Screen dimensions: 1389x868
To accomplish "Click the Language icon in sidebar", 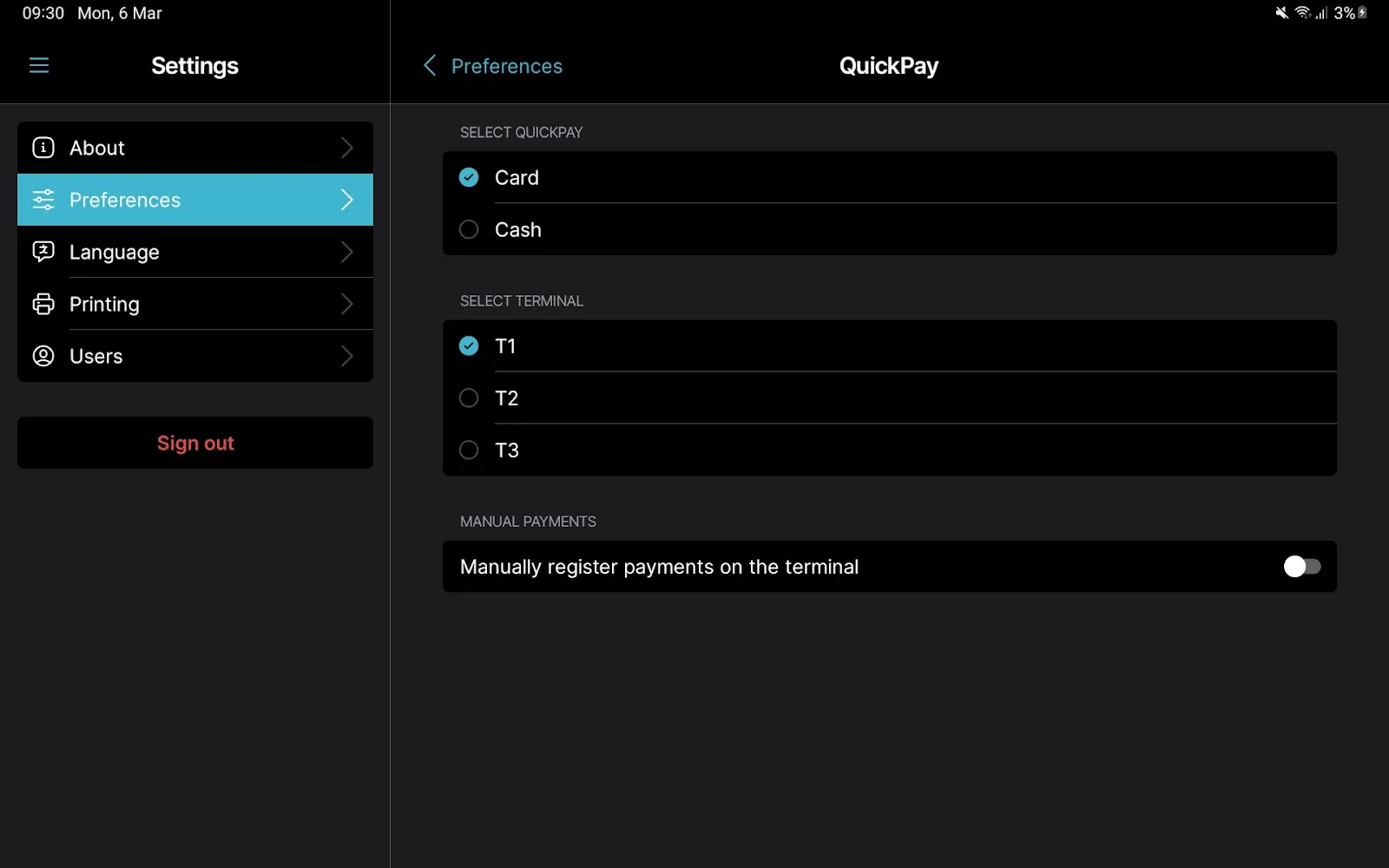I will [43, 252].
